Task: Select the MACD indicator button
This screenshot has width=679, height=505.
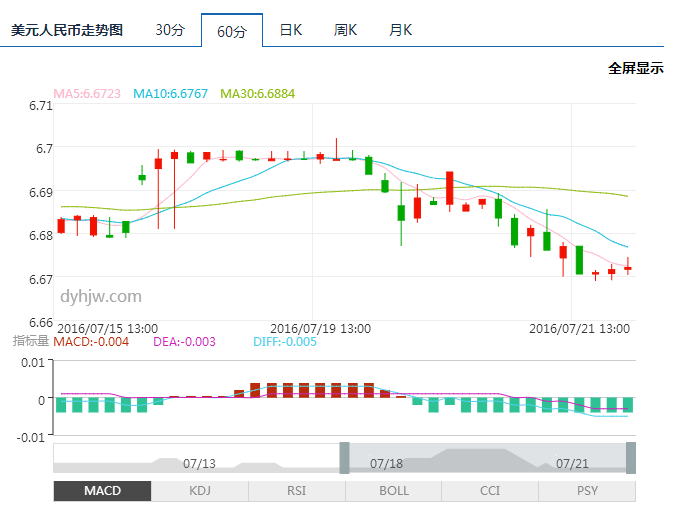Action: [102, 491]
